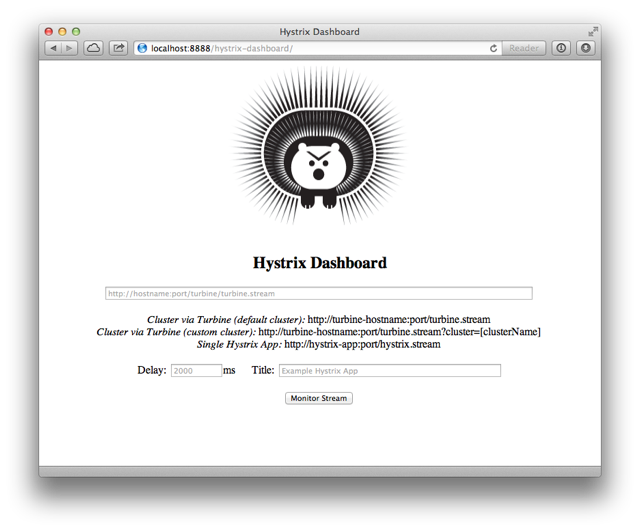Click the Title input field
The height and width of the screenshot is (531, 640).
point(390,370)
